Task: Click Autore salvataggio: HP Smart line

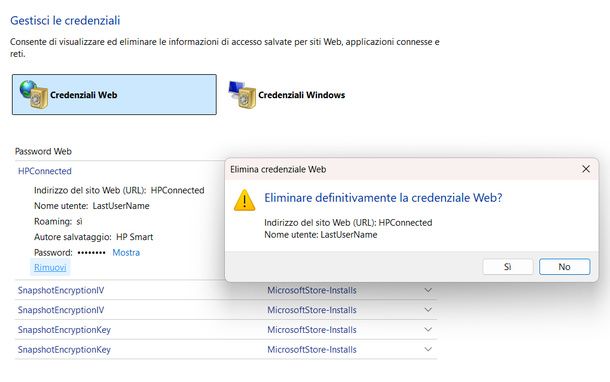Action: (94, 237)
